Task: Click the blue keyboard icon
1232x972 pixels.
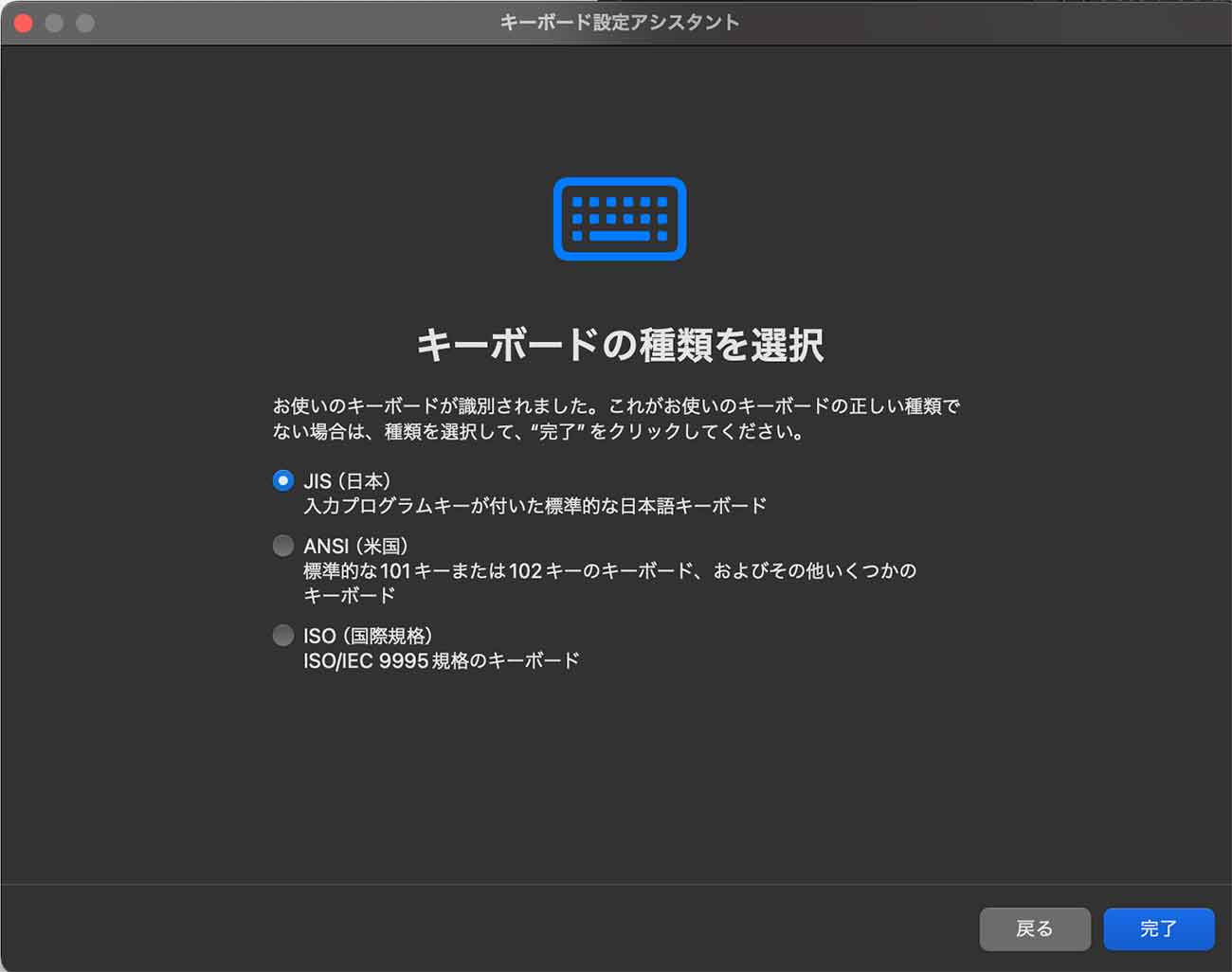Action: coord(620,219)
